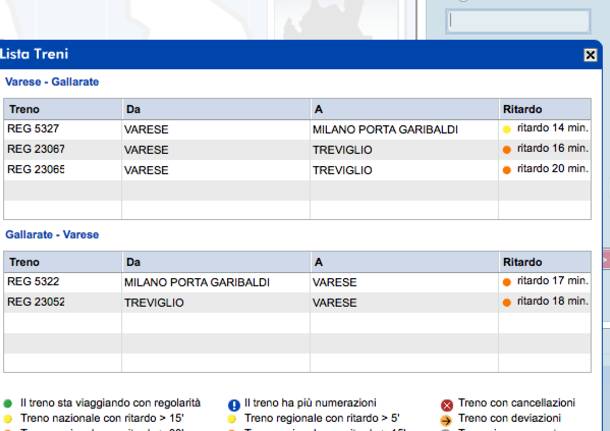
Task: Click the empty text field above the dialog
Action: pyautogui.click(x=500, y=21)
